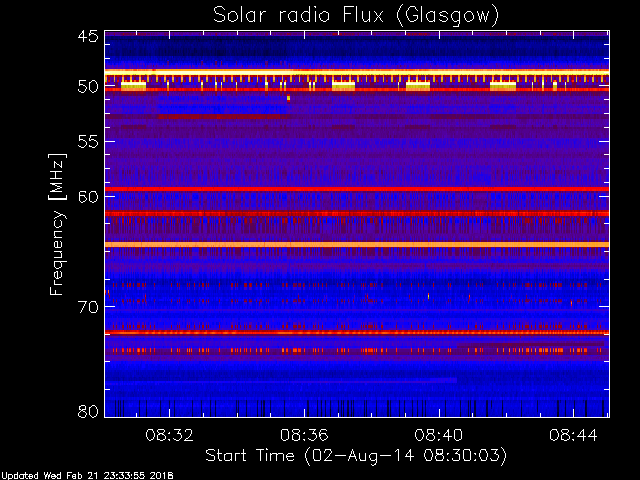Select the 08:36 time tick label

pos(304,435)
